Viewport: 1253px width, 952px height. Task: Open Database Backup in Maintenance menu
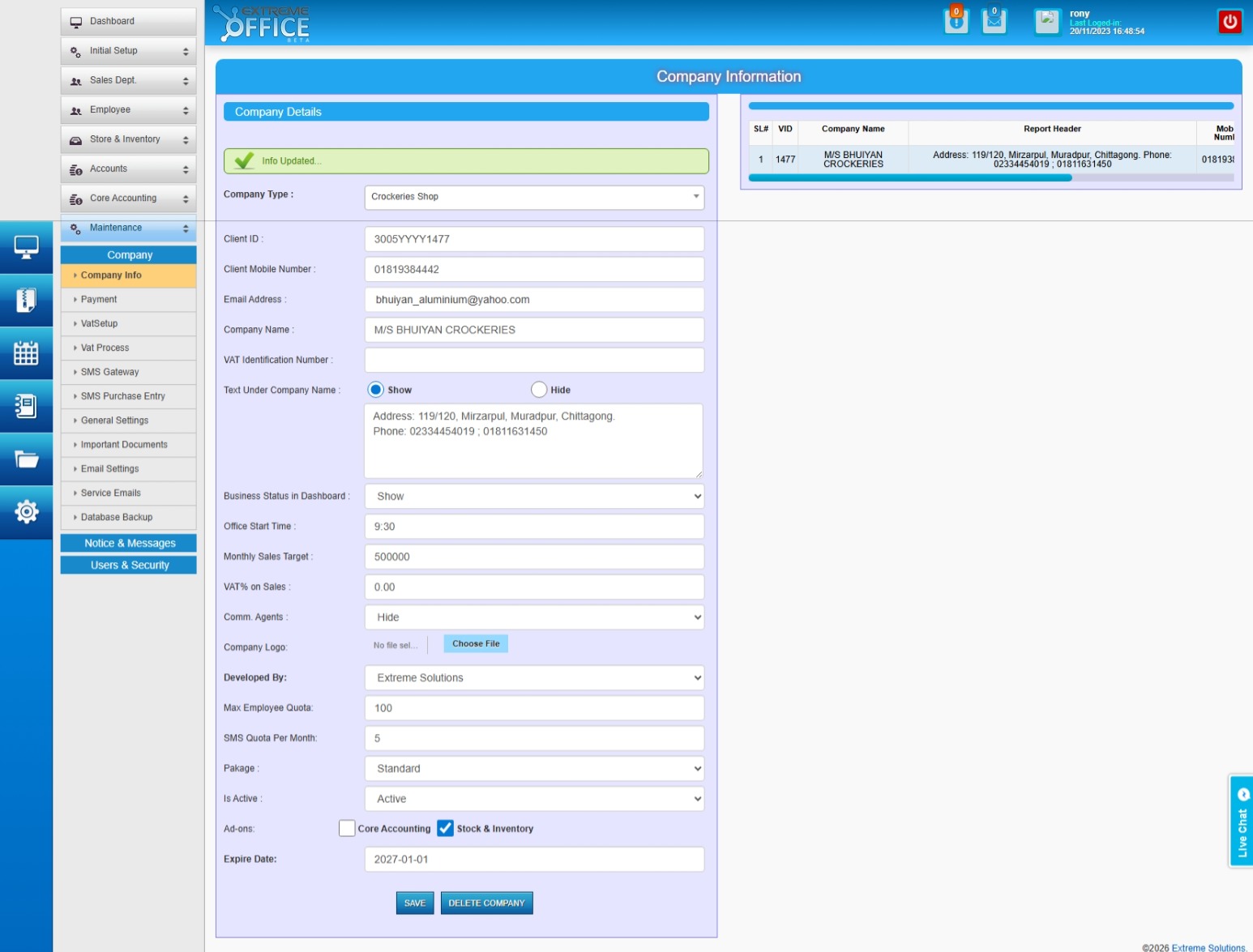(117, 517)
